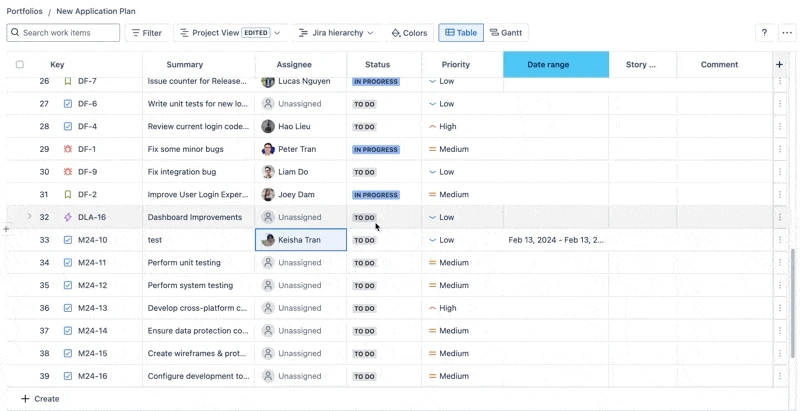This screenshot has width=800, height=411.
Task: Open row actions menu for M24-10
Action: point(780,240)
